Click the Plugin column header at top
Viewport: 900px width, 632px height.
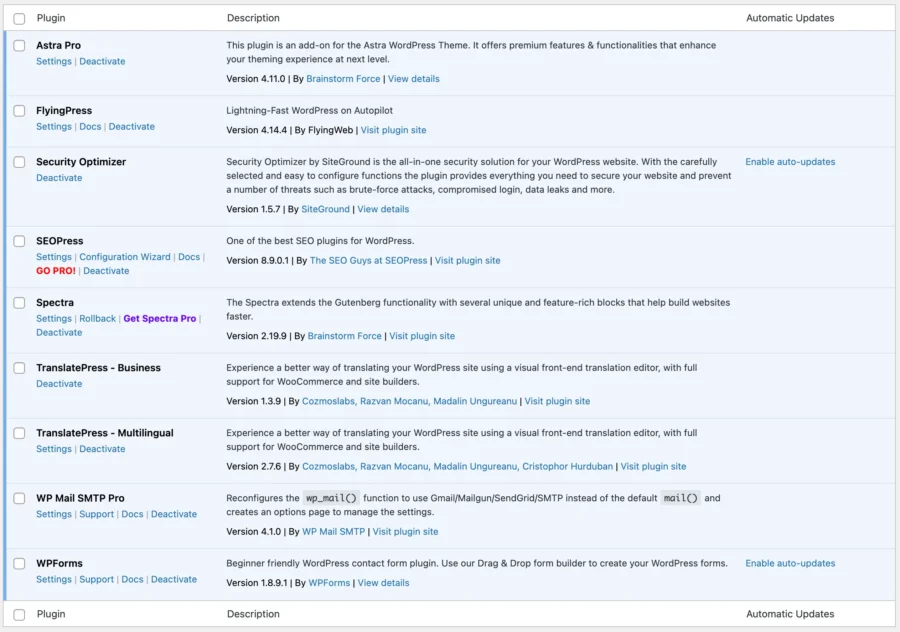click(x=51, y=18)
